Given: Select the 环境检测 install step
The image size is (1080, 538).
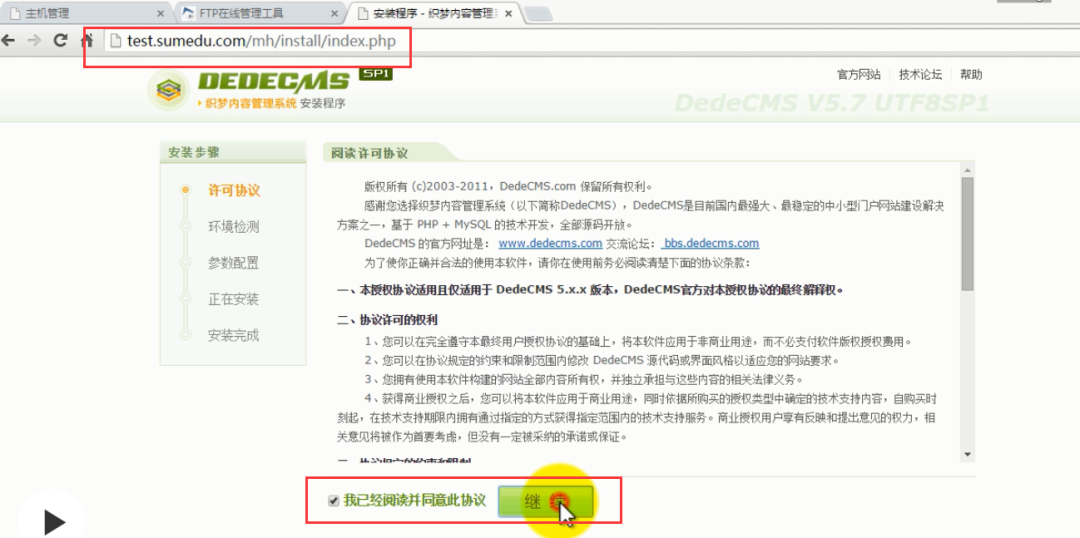Looking at the screenshot, I should tap(233, 227).
